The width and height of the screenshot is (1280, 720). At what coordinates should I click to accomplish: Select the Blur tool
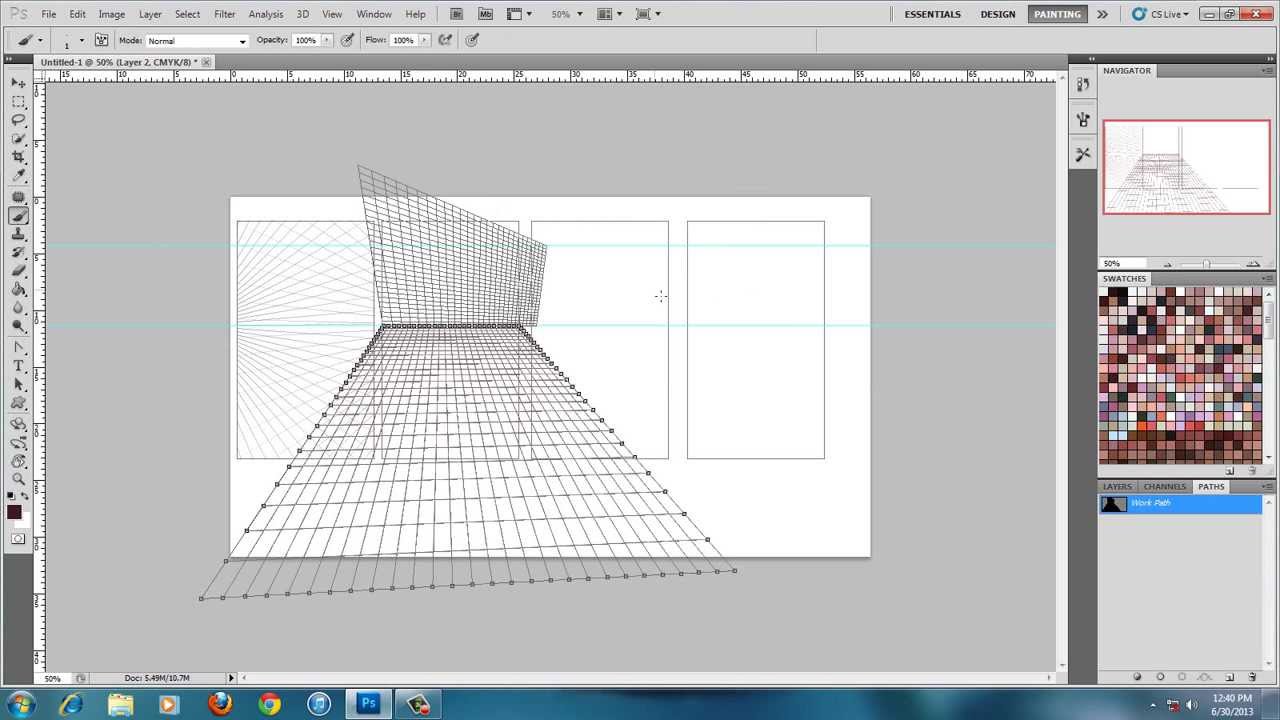(x=18, y=308)
